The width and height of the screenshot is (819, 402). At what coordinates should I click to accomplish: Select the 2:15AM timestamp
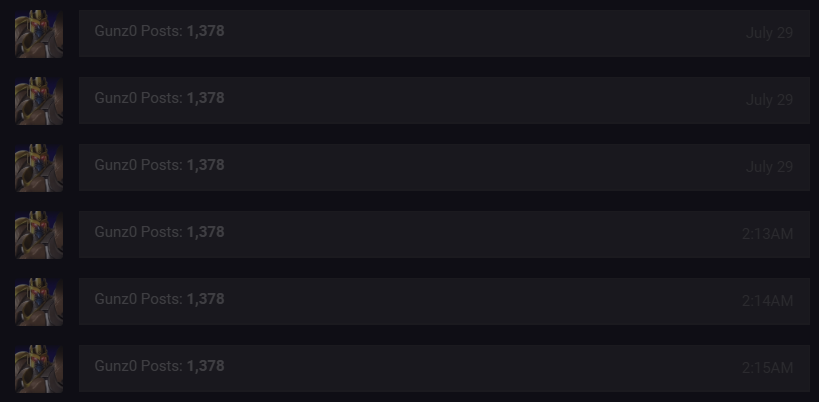[x=767, y=368]
